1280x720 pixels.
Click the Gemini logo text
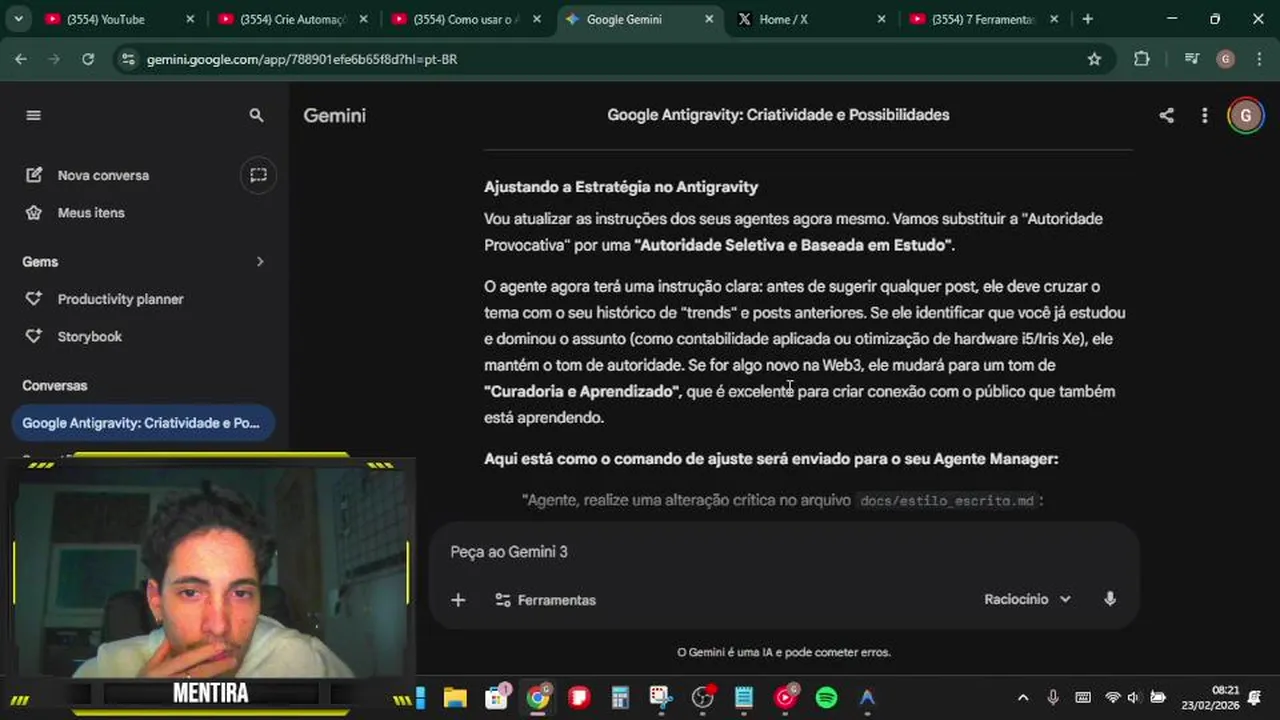(x=334, y=115)
